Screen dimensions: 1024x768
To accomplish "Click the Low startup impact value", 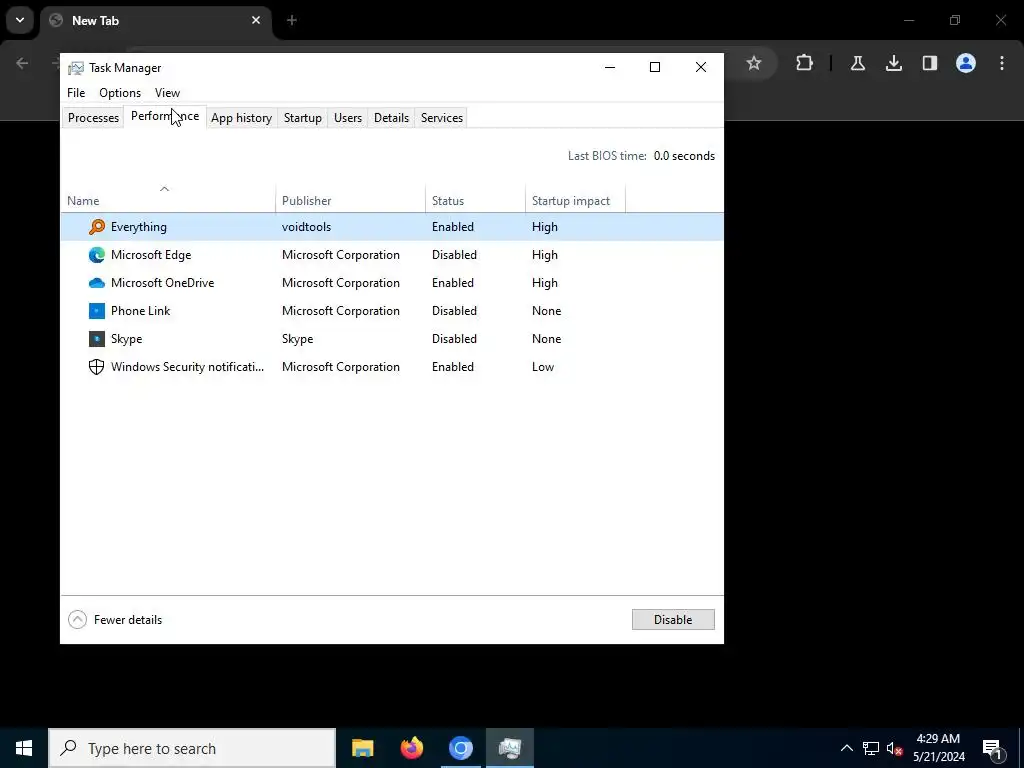I will (x=543, y=367).
